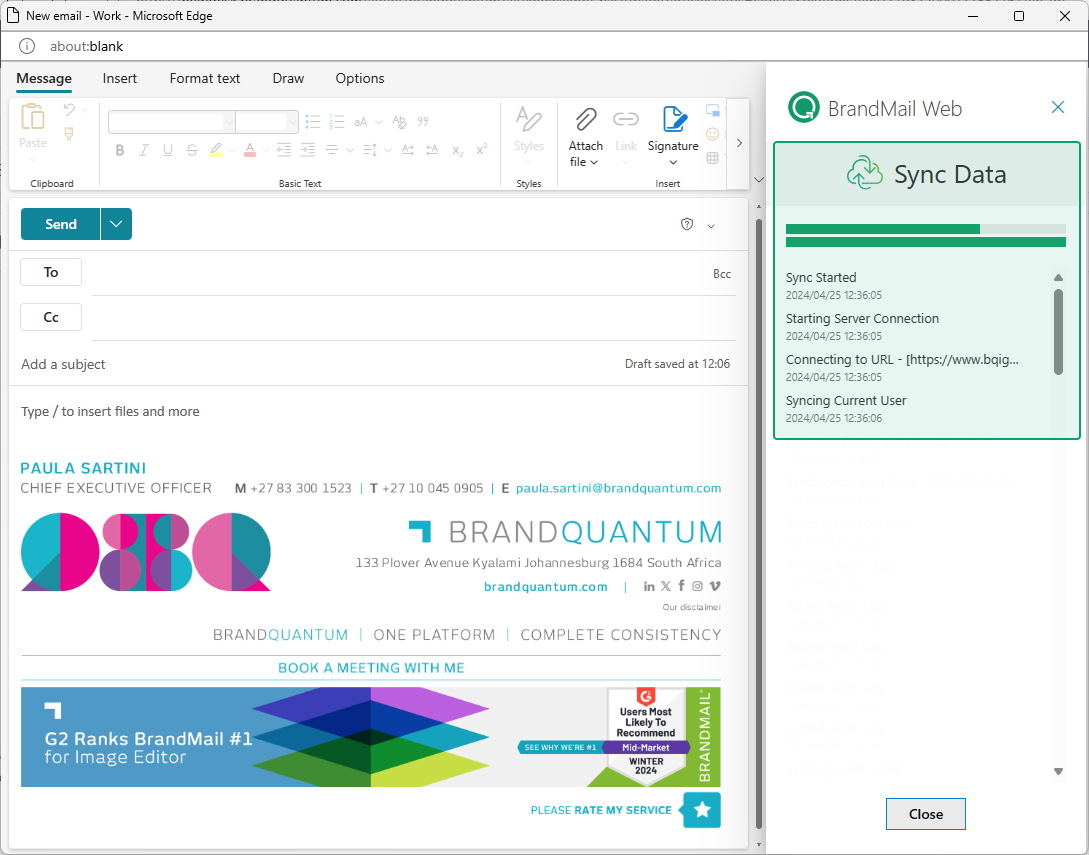Toggle underline formatting
The width and height of the screenshot is (1089, 855).
click(167, 150)
